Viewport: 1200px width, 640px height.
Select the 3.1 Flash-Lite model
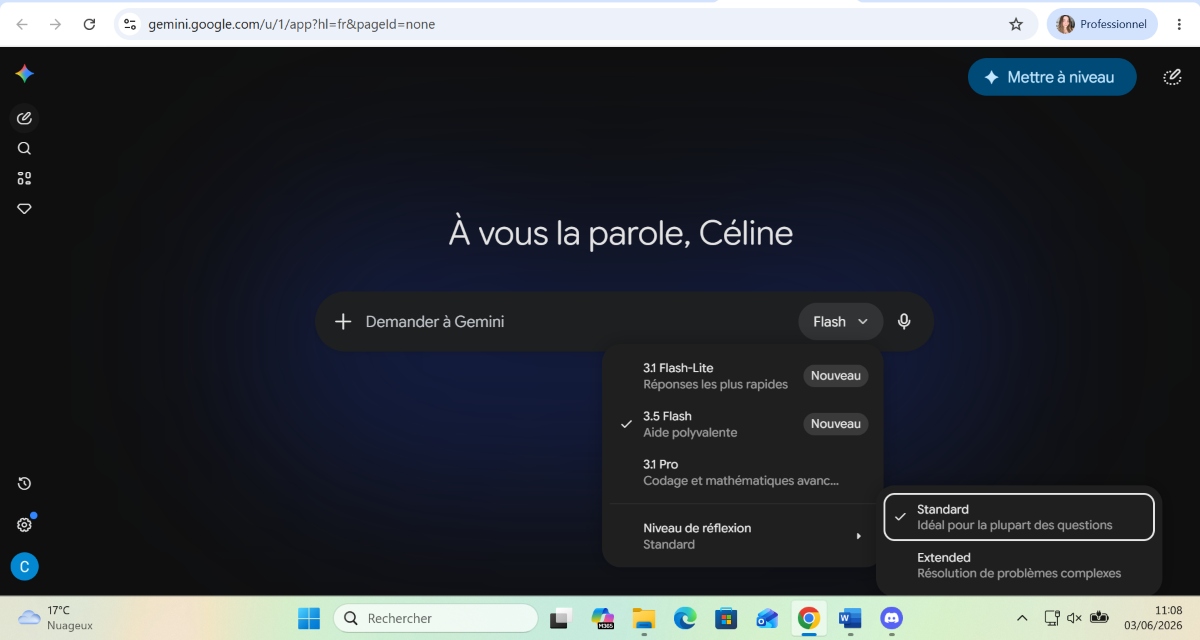(743, 376)
